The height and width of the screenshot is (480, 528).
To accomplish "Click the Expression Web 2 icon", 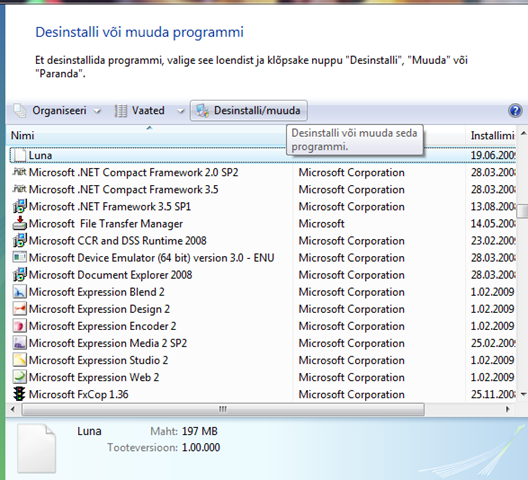I will click(x=20, y=377).
